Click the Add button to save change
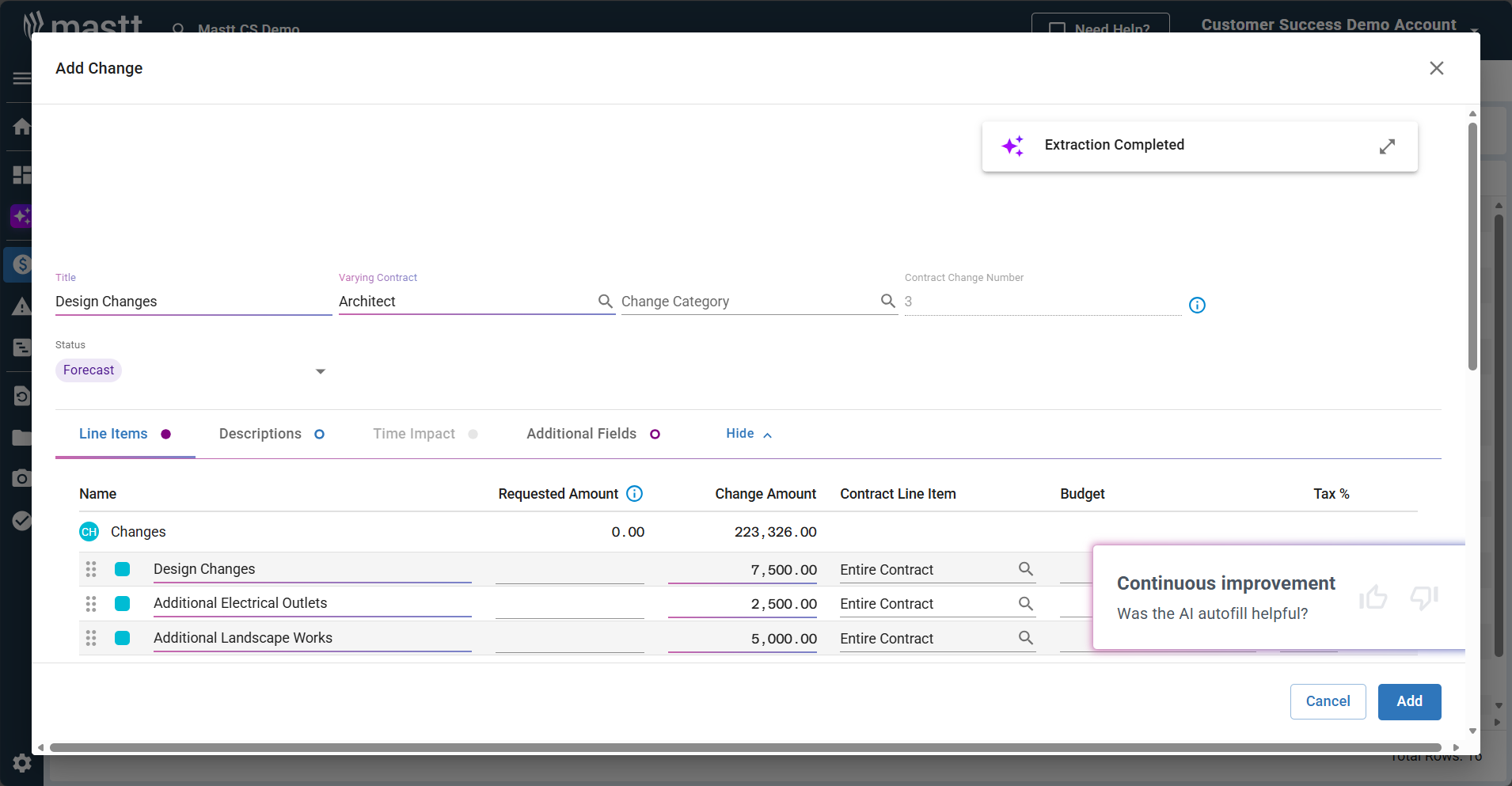Image resolution: width=1512 pixels, height=786 pixels. tap(1408, 701)
